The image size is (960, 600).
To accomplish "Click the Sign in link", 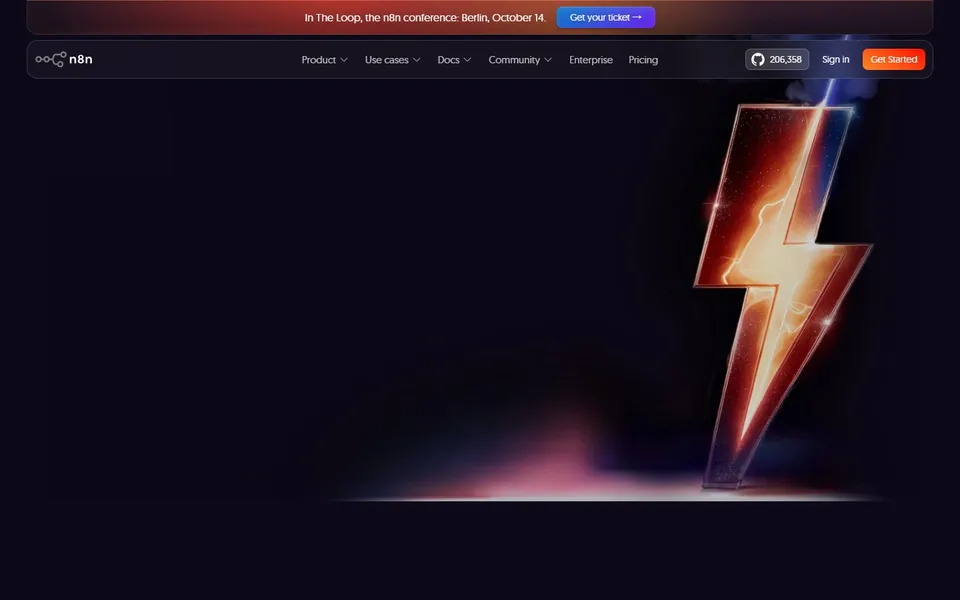I will click(835, 59).
